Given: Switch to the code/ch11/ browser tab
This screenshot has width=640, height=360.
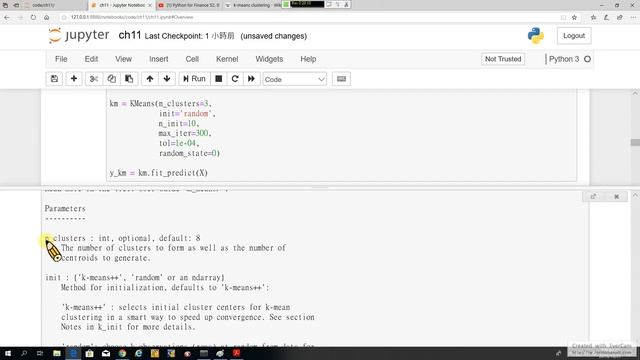Looking at the screenshot, I should tap(43, 5).
